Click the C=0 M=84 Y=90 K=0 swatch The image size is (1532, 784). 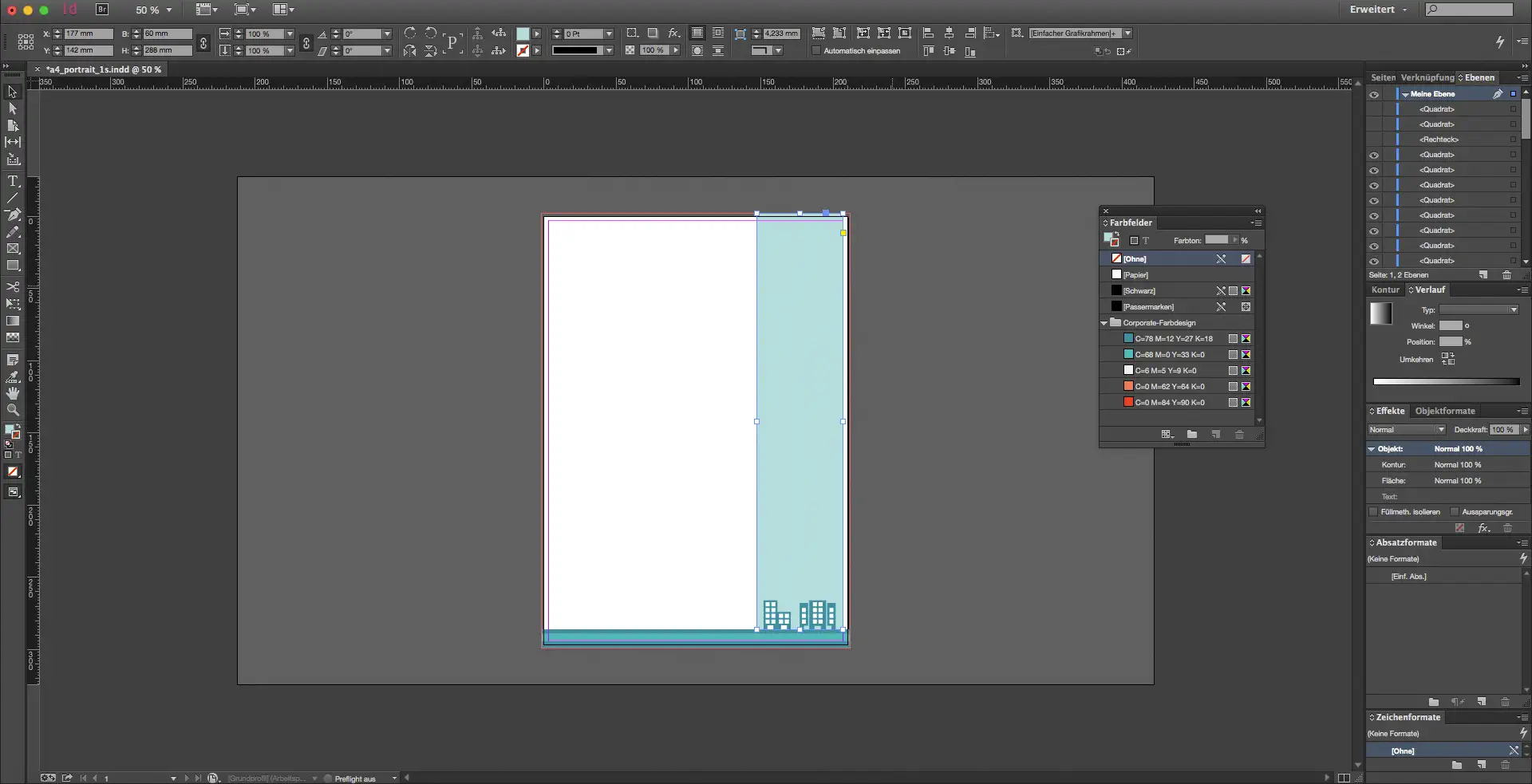[1169, 403]
